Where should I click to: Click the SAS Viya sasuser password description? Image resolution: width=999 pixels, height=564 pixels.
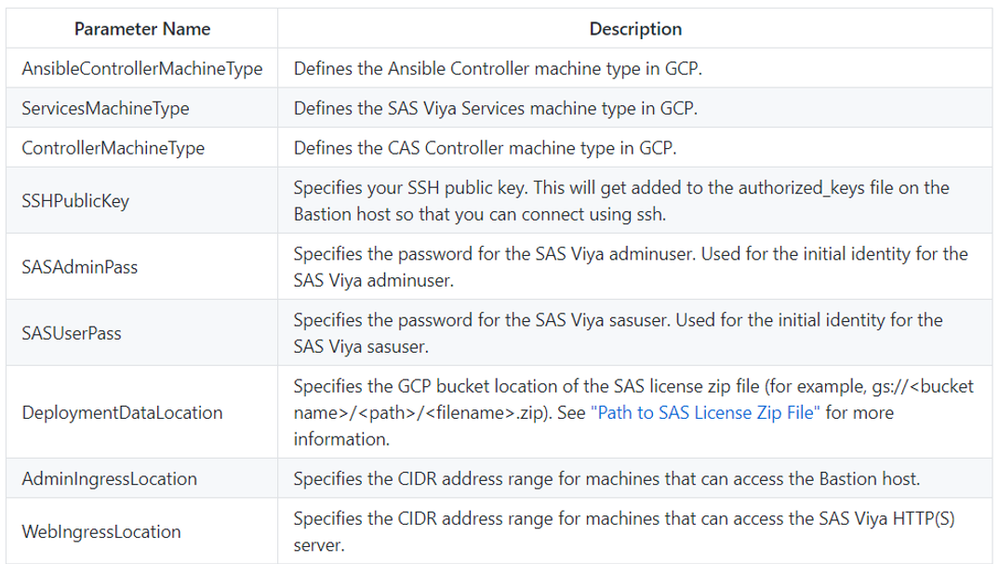(618, 333)
